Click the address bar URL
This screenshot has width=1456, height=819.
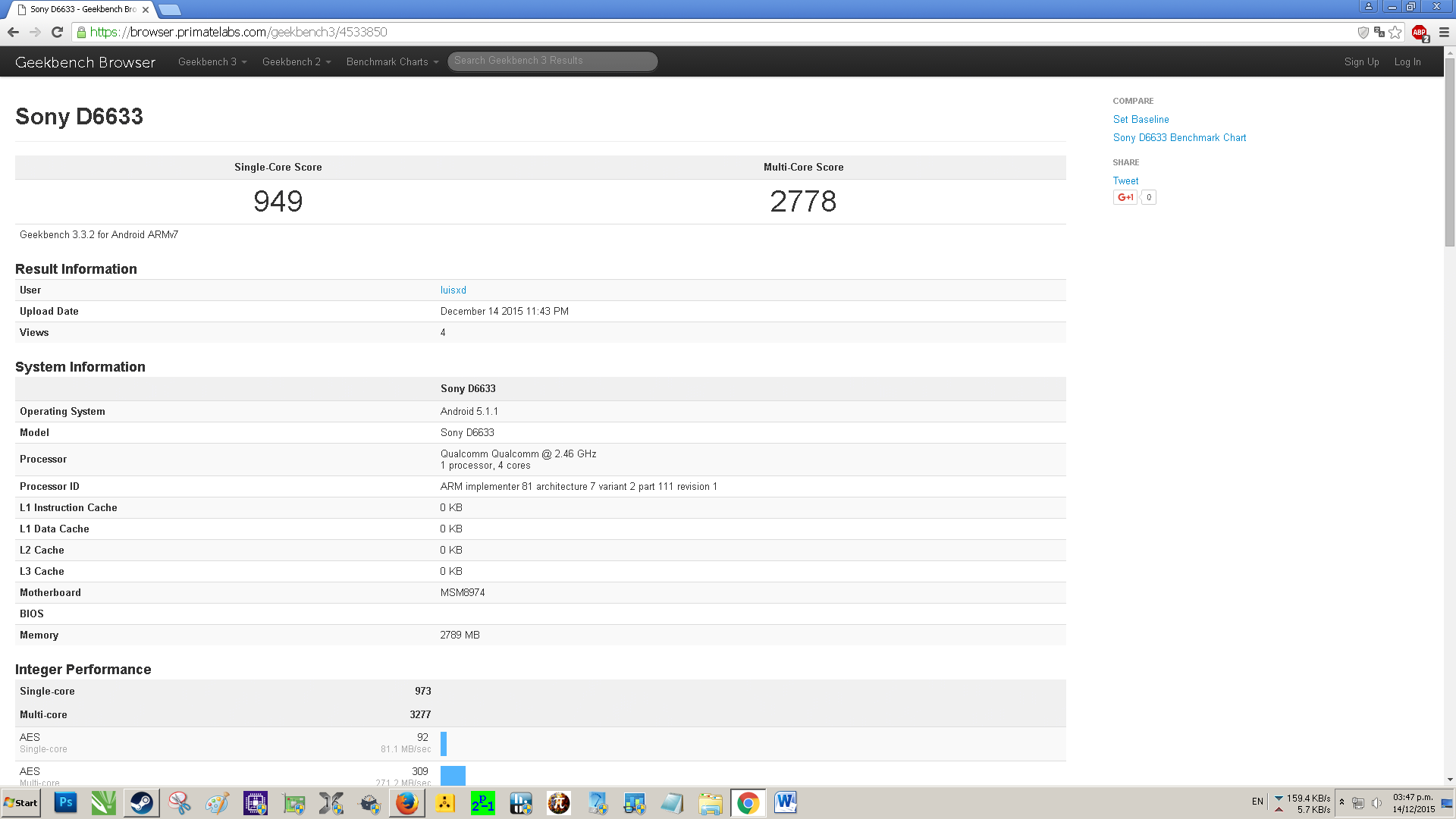(238, 32)
